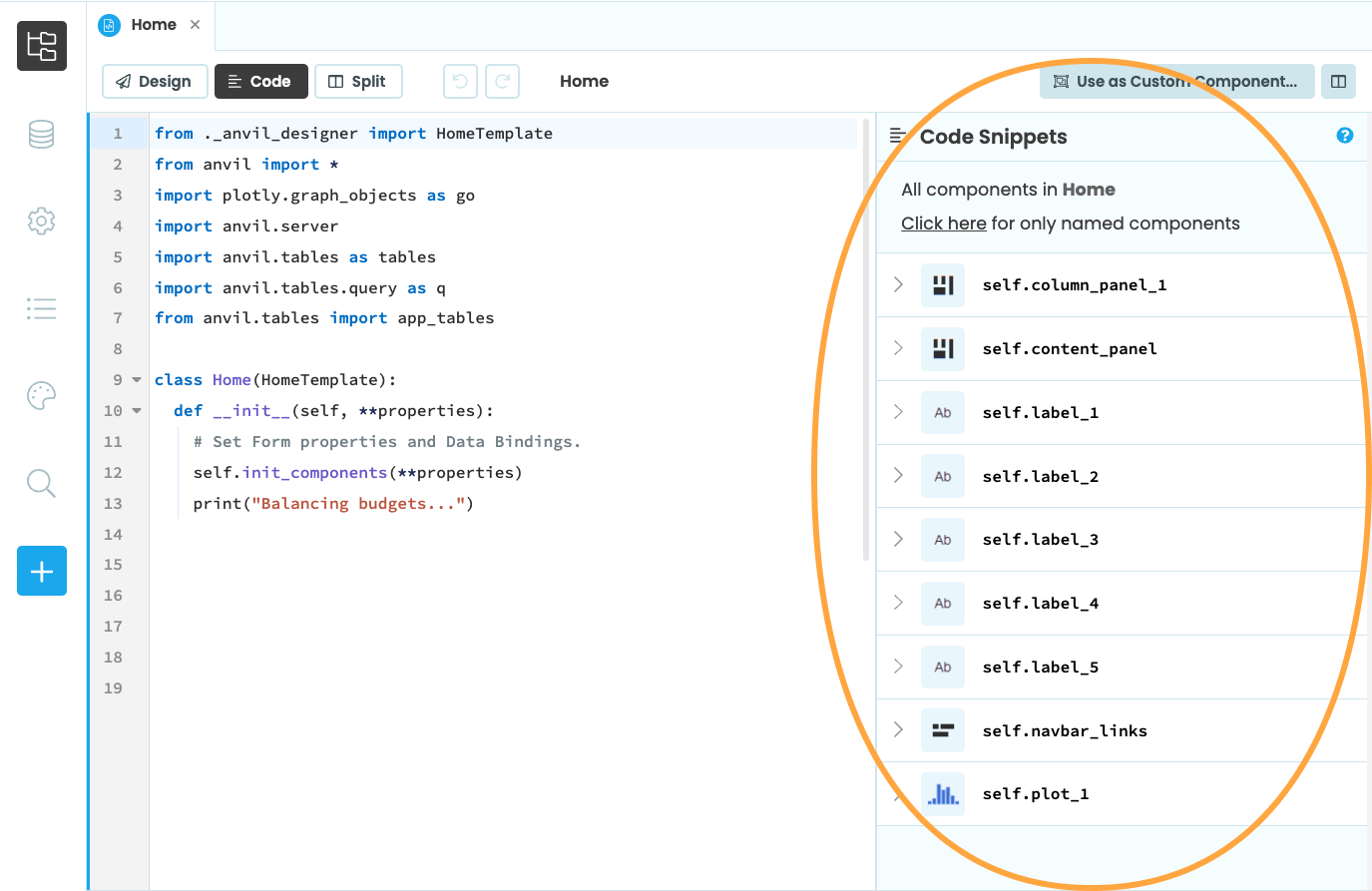Expand the self.column_panel_1 entry
1372x891 pixels.
(x=897, y=284)
